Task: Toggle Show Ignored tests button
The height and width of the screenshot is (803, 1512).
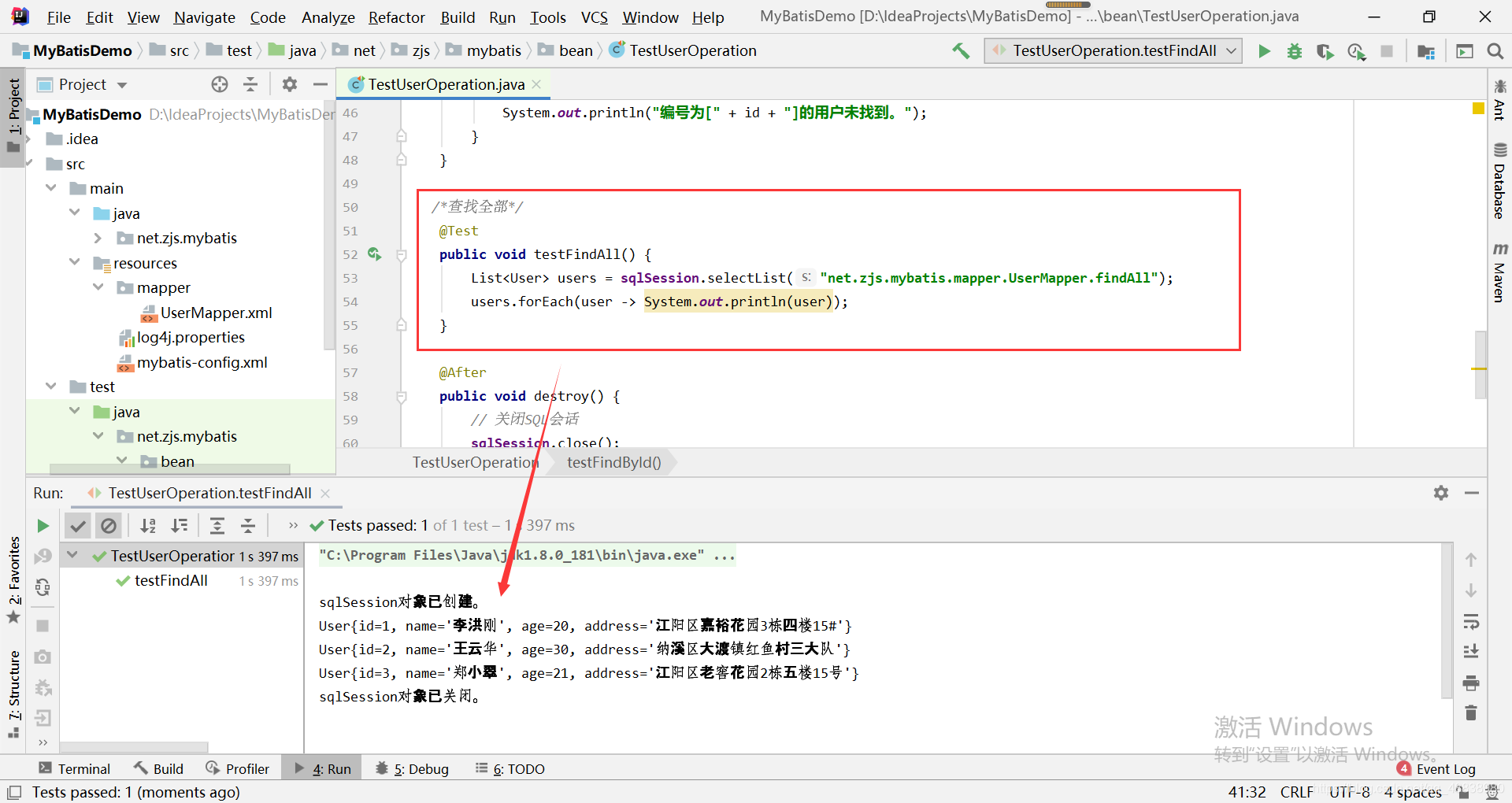Action: click(109, 526)
